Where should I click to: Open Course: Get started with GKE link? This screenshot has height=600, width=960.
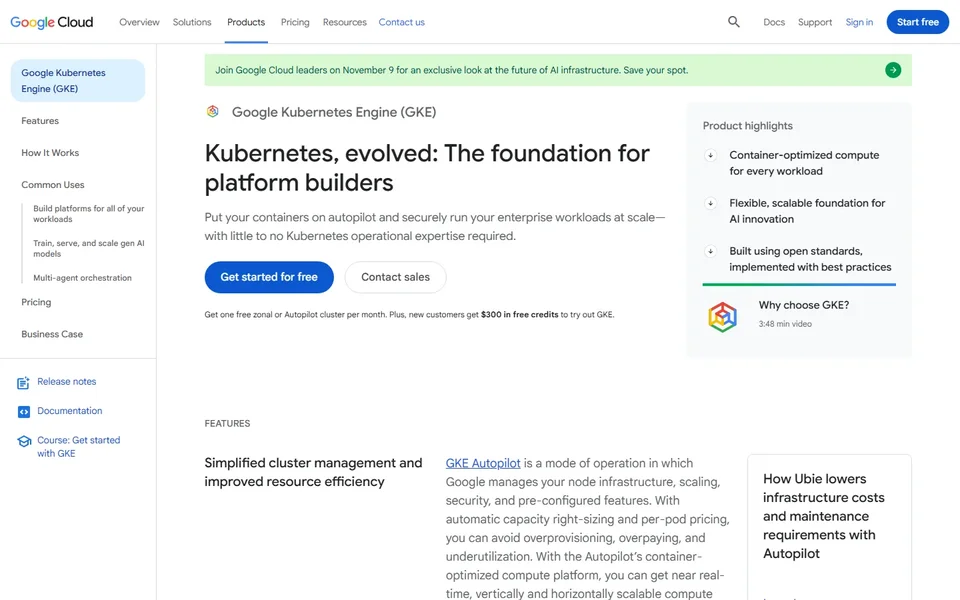tap(78, 447)
